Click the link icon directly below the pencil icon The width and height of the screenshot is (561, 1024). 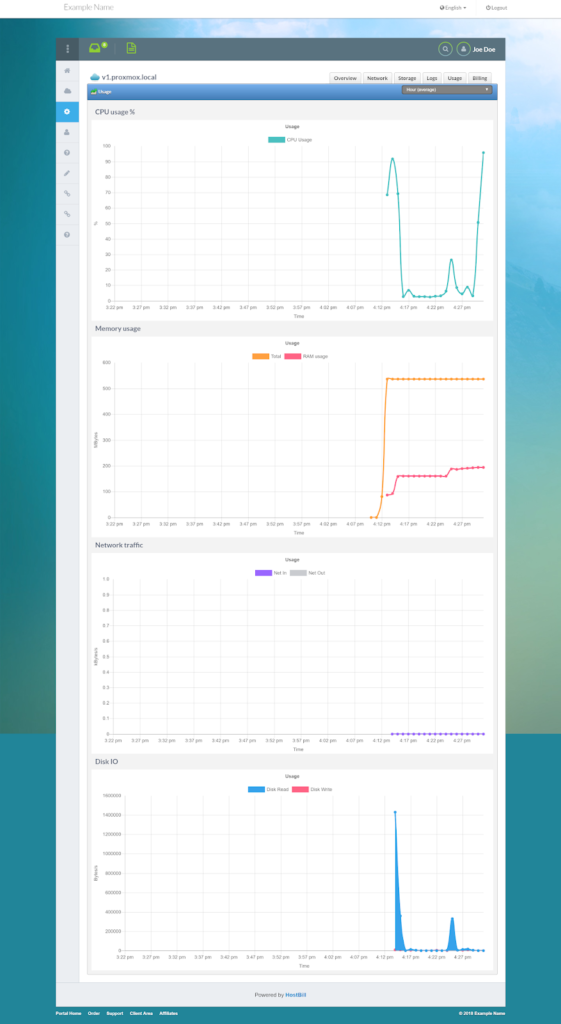[67, 193]
